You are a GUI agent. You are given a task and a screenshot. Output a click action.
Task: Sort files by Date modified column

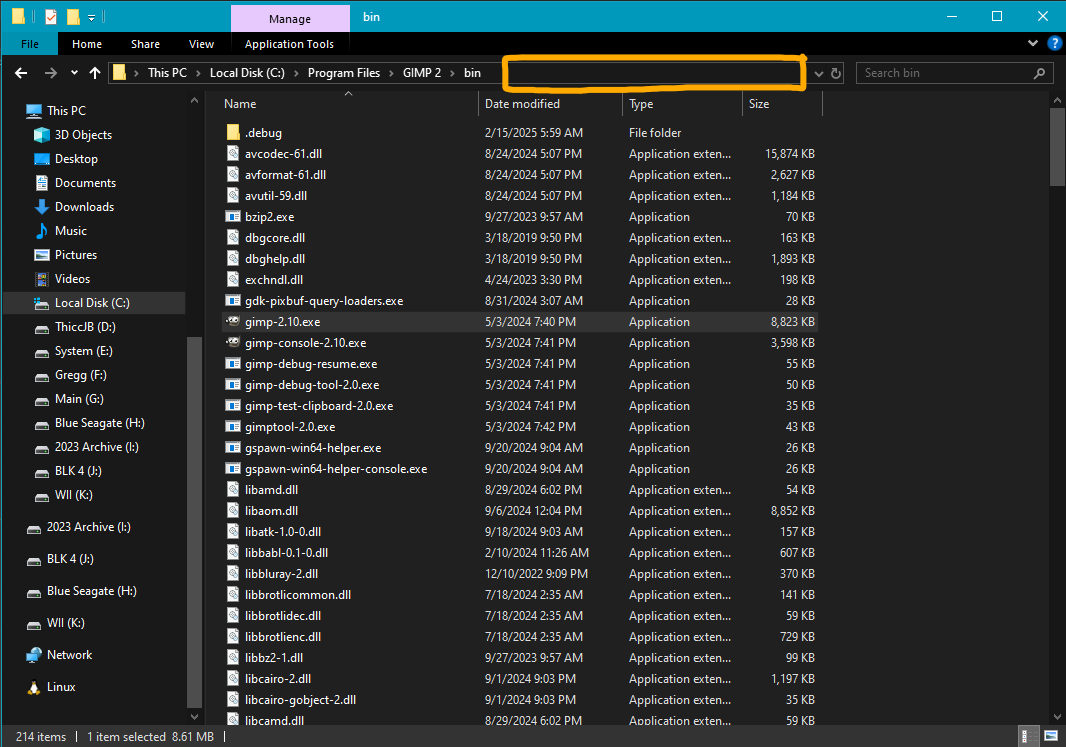pyautogui.click(x=522, y=104)
